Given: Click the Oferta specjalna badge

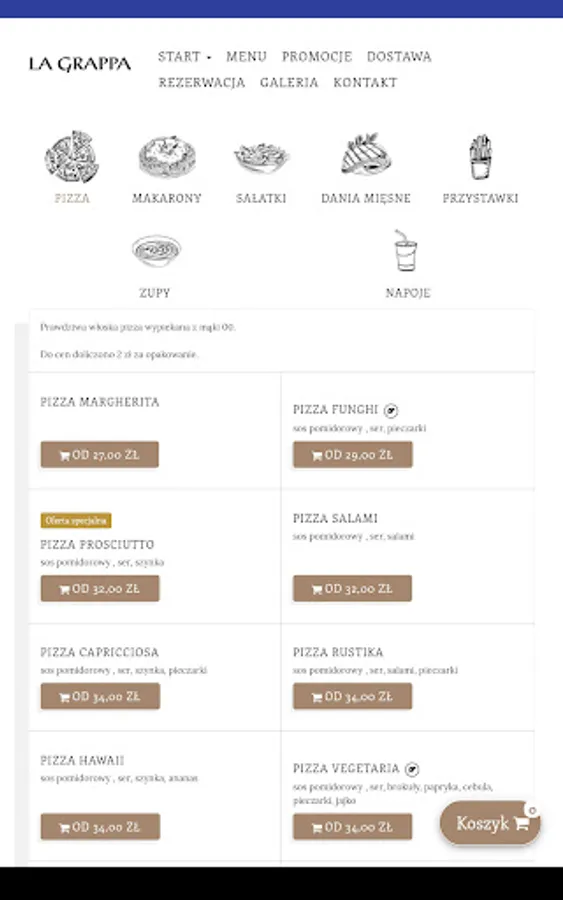Looking at the screenshot, I should coord(76,521).
